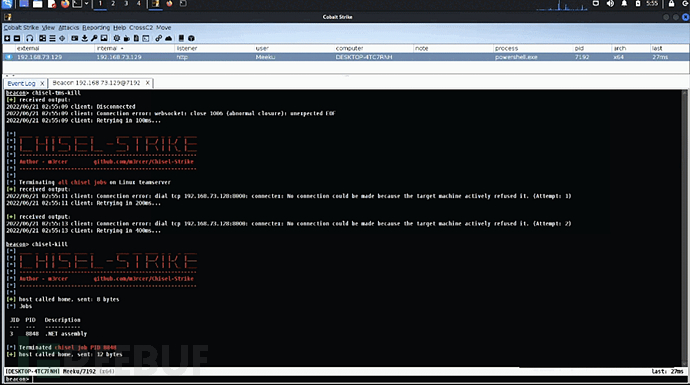Viewport: 690px width, 385px height.
Task: Click the note column header
Action: (453, 48)
